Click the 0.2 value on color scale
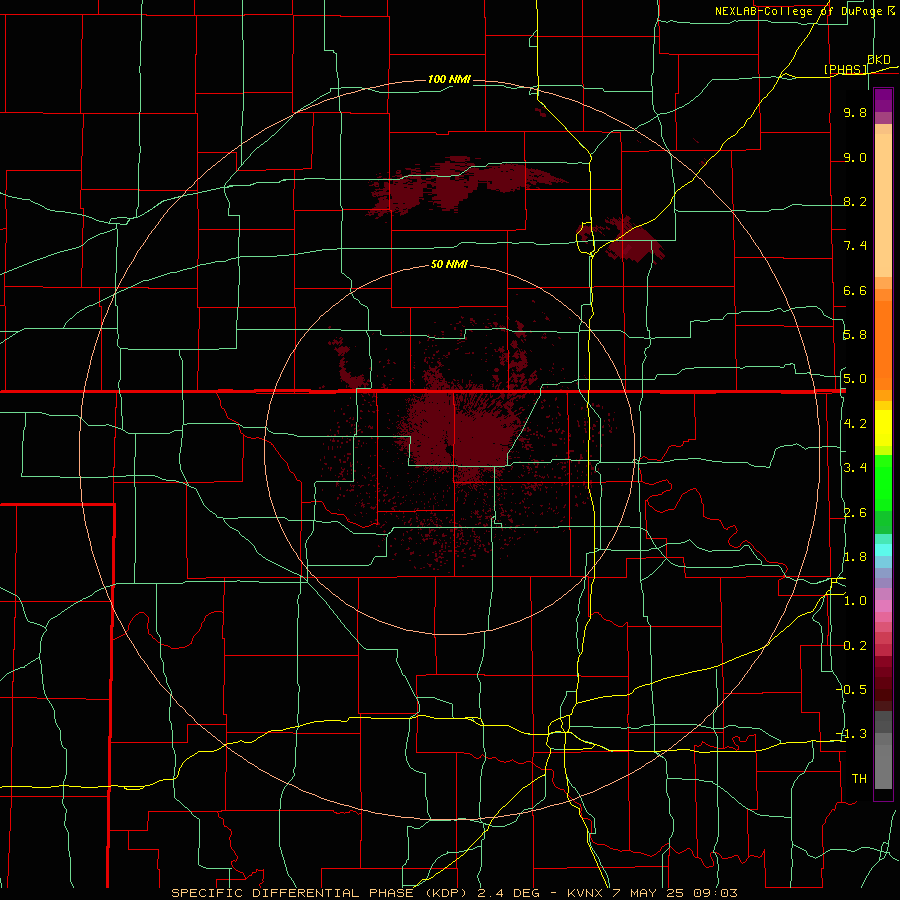The height and width of the screenshot is (900, 900). click(855, 646)
